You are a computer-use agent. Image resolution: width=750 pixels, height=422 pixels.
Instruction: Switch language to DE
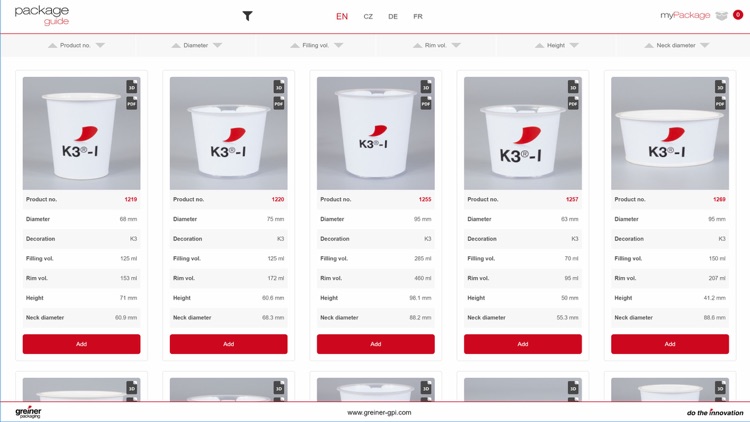[393, 17]
